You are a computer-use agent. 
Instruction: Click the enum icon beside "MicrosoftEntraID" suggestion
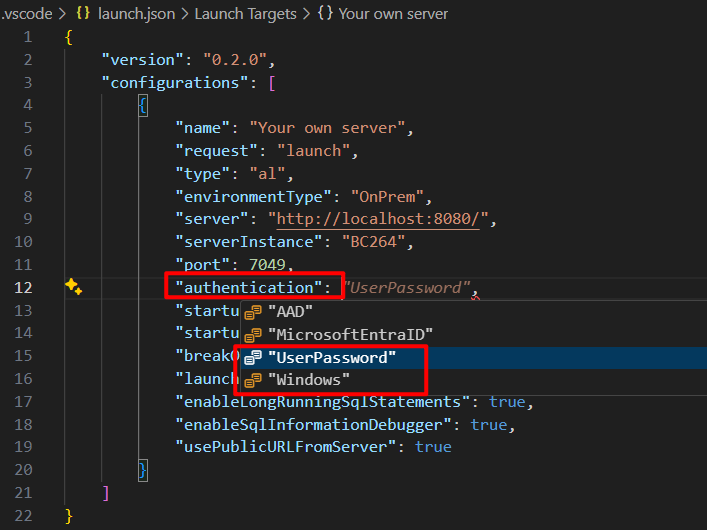coord(253,334)
